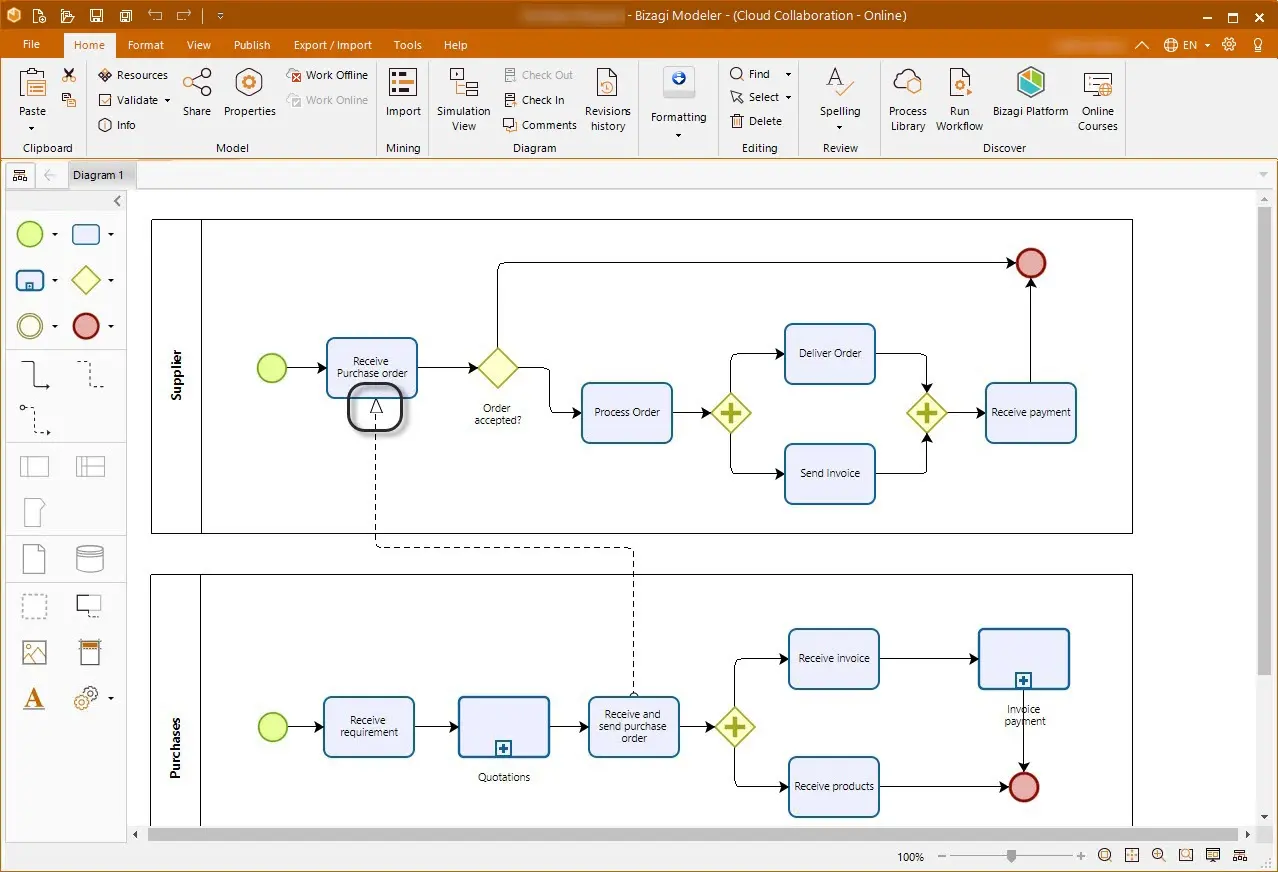Select the end event shape in the palette

[x=86, y=326]
